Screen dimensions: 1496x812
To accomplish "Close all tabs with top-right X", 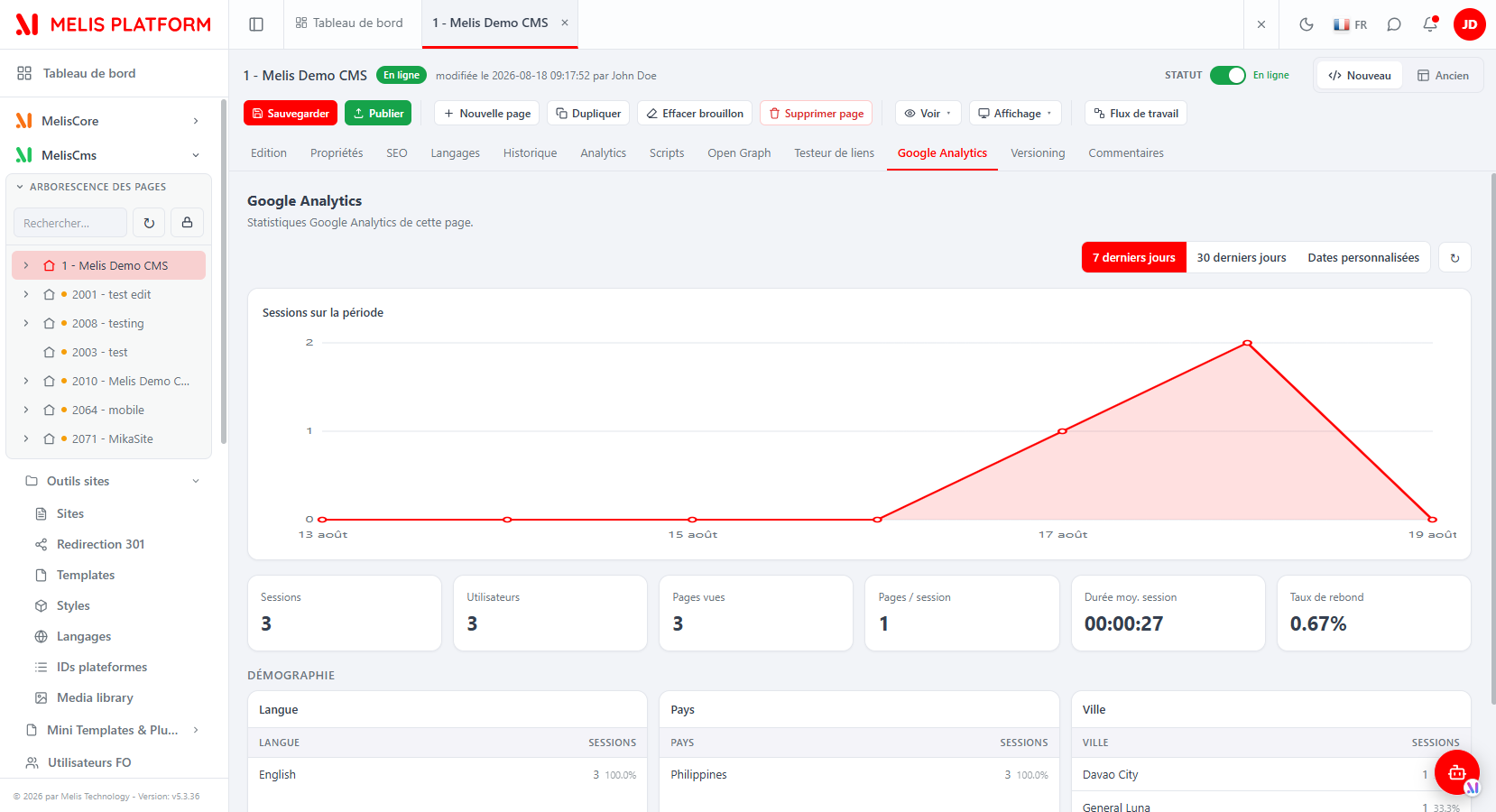I will coord(1261,24).
